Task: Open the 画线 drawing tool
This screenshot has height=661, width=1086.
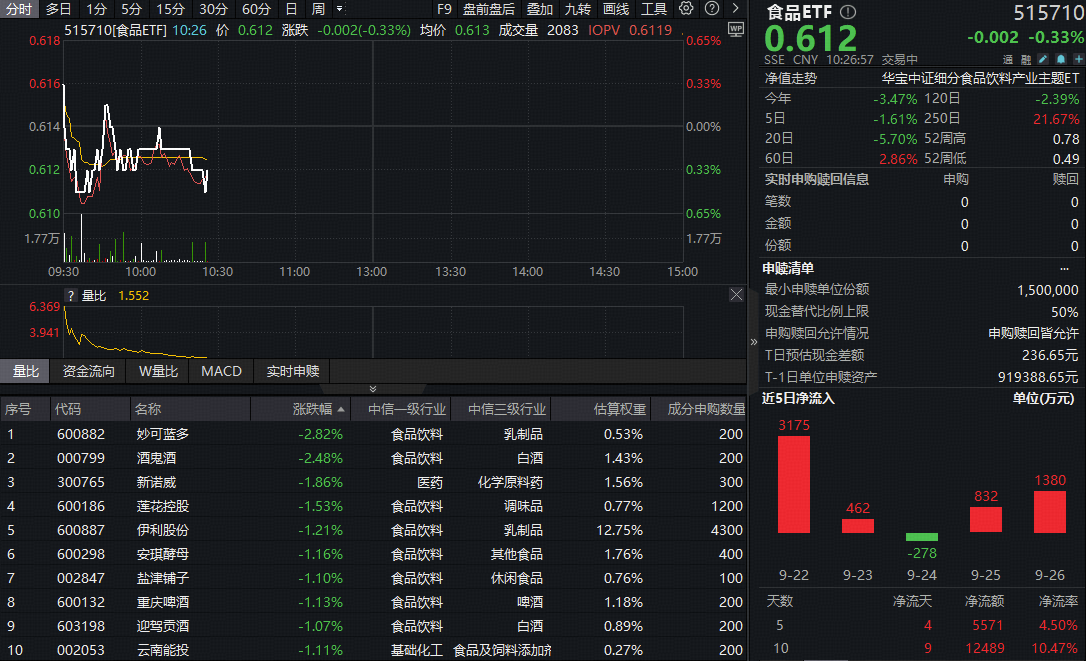Action: (615, 9)
